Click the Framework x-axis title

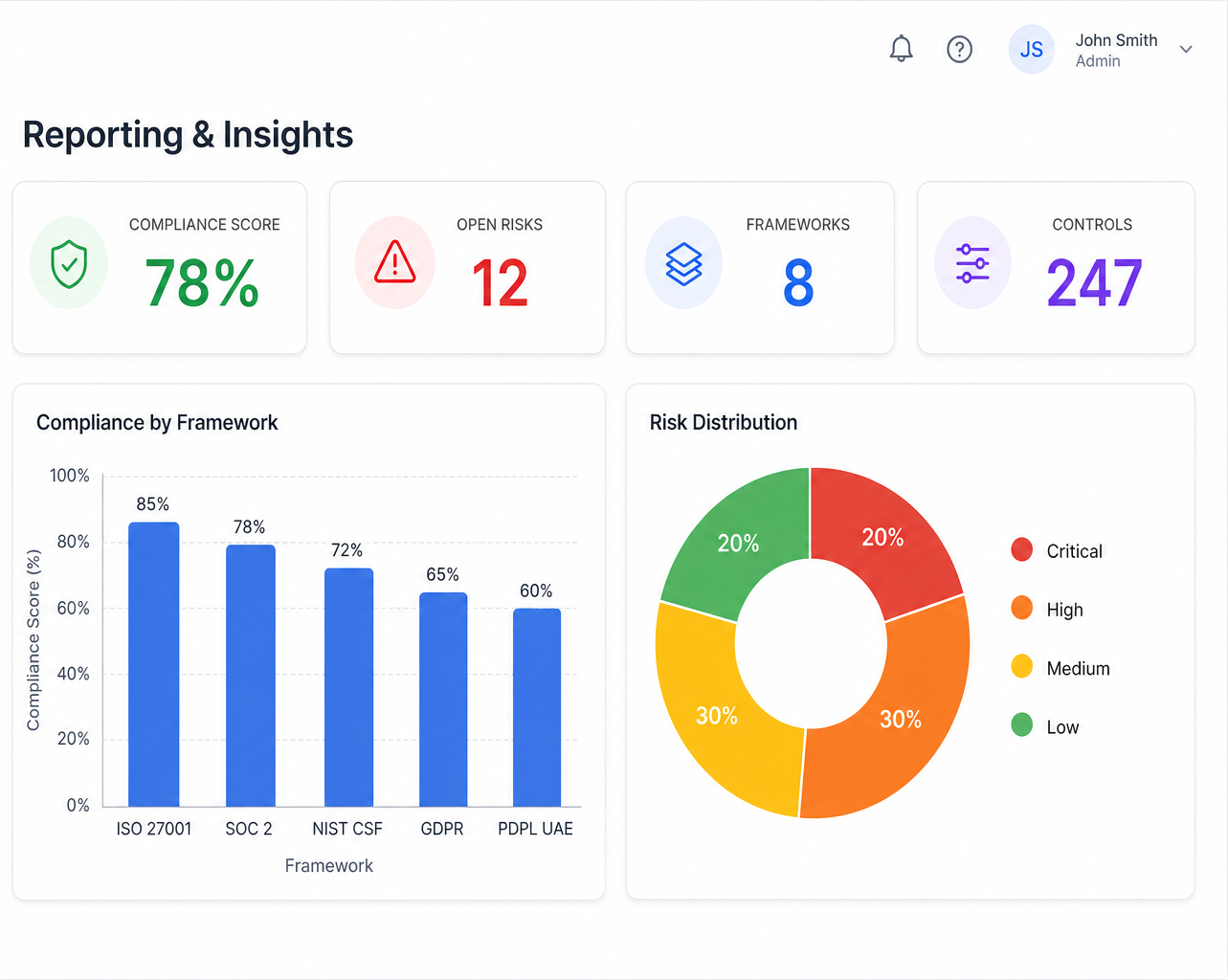coord(328,866)
